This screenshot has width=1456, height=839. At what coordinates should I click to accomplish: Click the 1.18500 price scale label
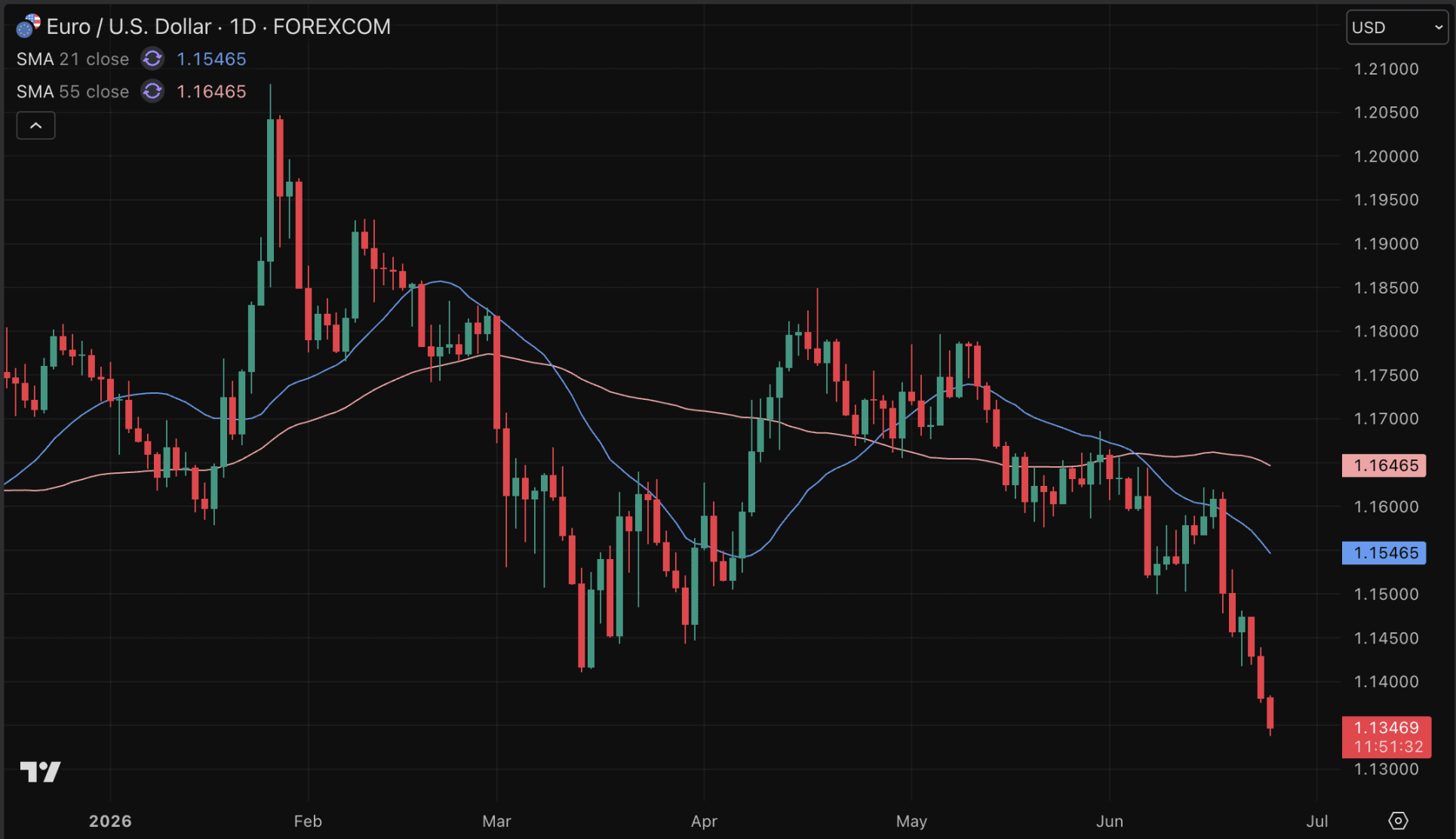point(1387,287)
